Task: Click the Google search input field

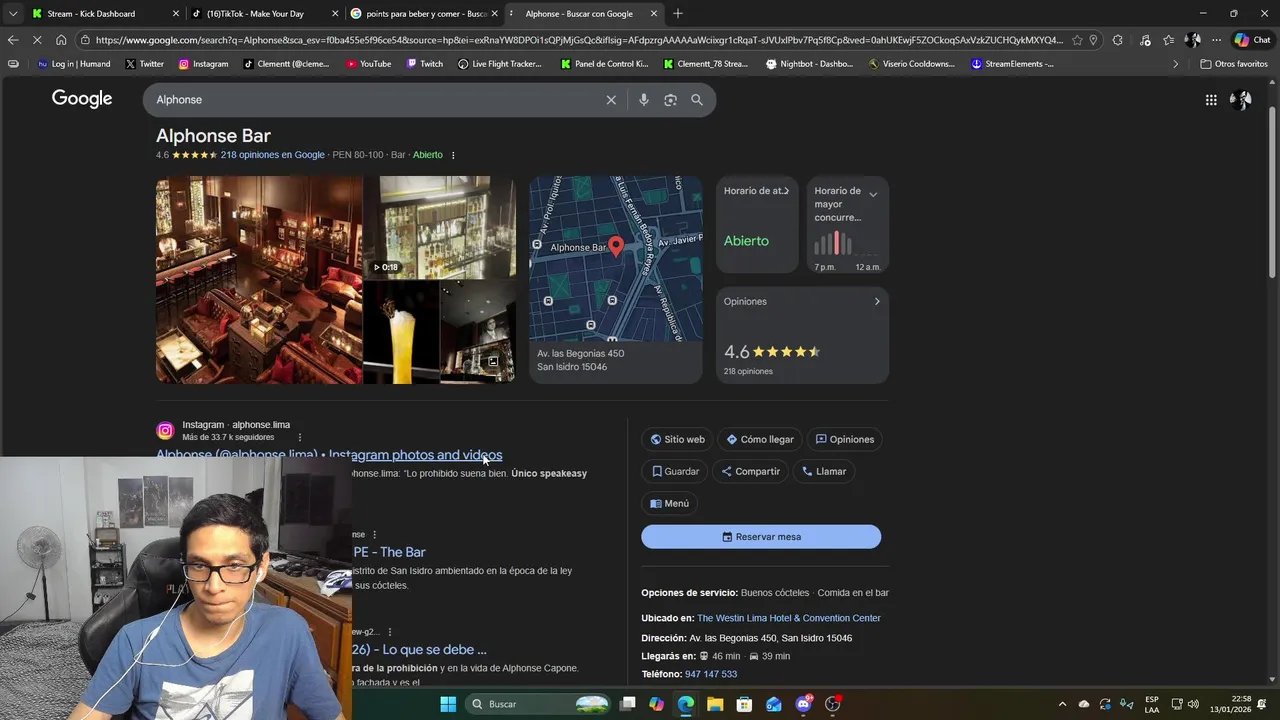Action: (376, 100)
